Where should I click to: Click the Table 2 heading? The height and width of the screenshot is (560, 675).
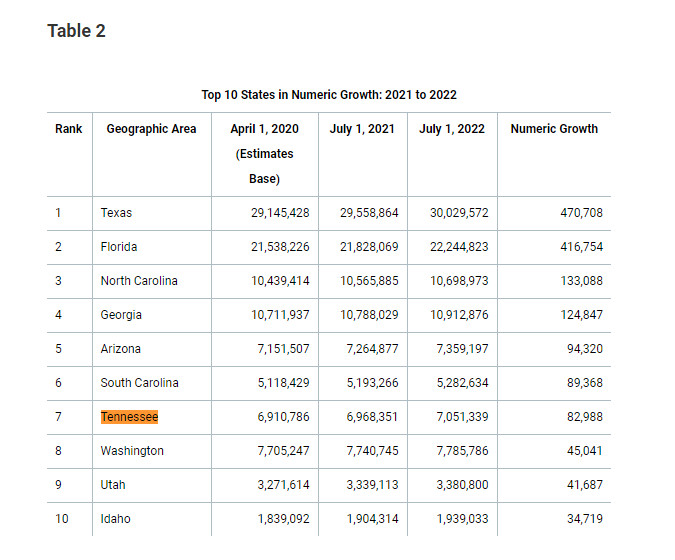pyautogui.click(x=76, y=31)
